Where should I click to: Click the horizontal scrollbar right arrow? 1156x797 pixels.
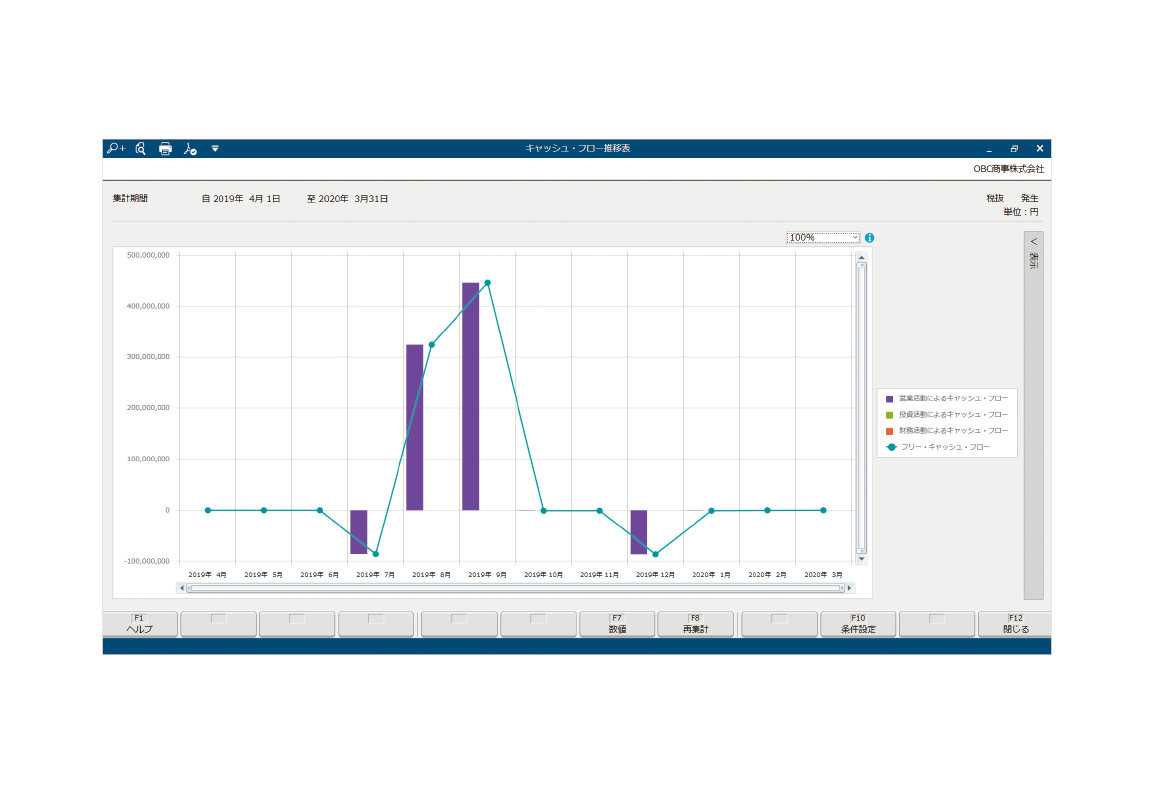(x=850, y=588)
